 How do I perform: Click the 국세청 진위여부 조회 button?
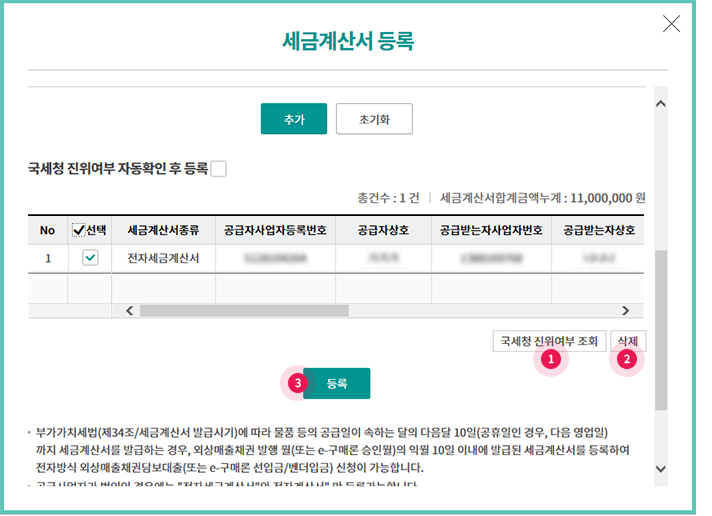548,340
